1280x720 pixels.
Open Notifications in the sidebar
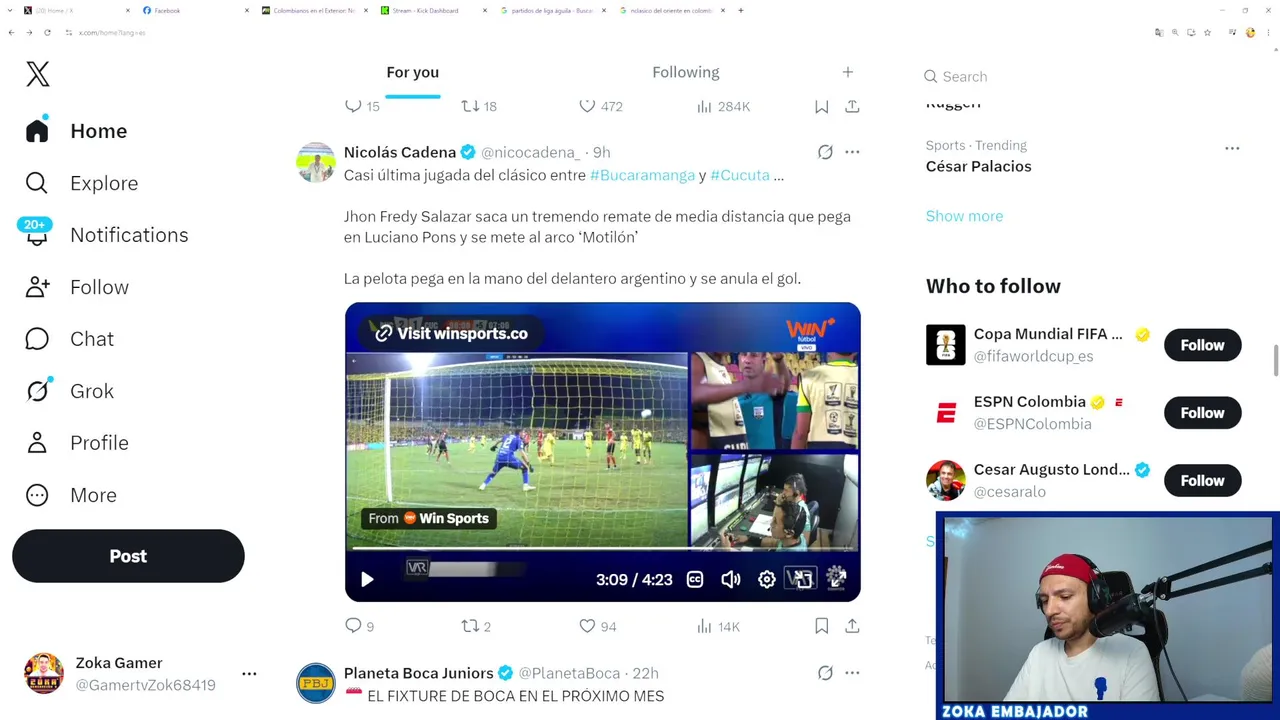[106, 235]
